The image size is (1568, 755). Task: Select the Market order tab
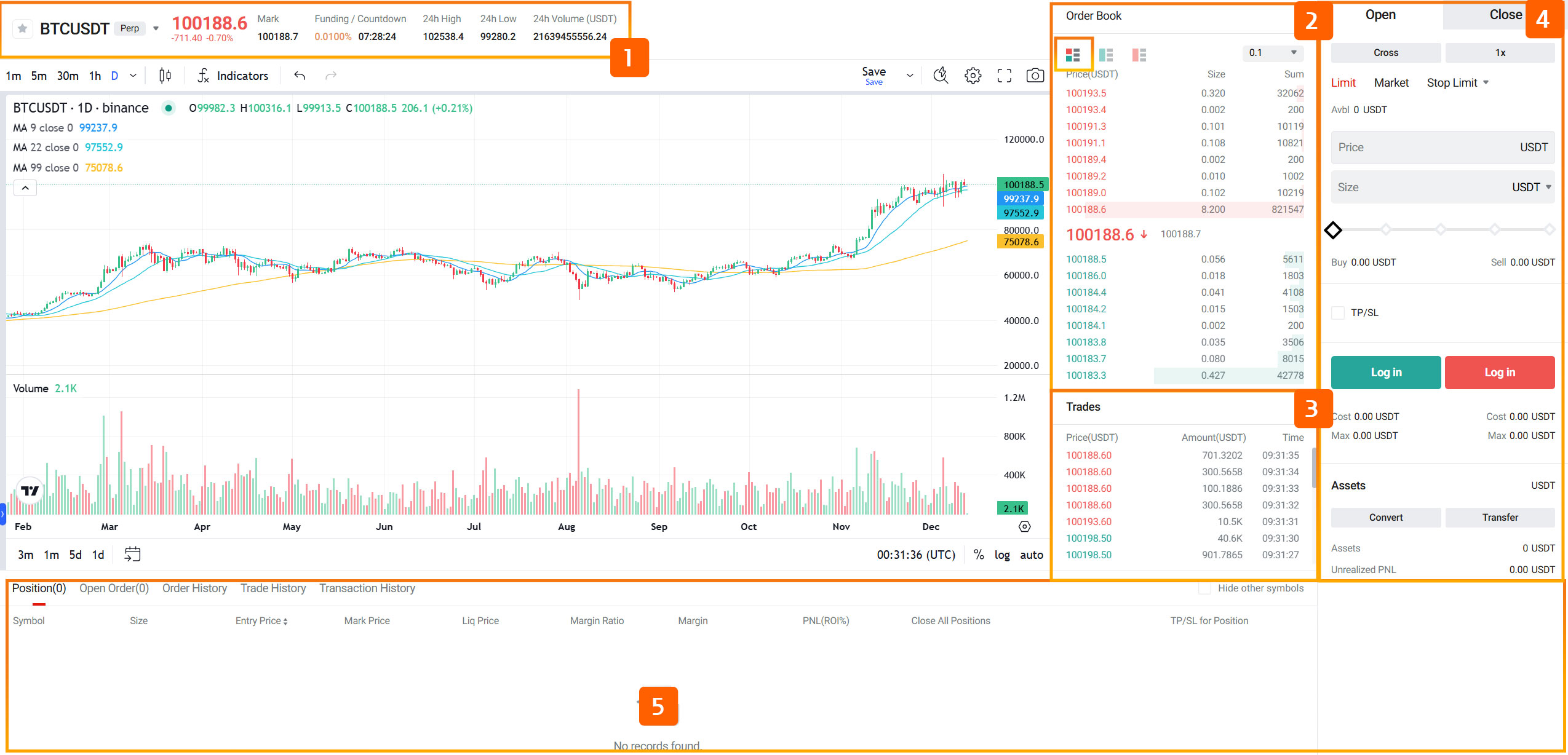1391,83
